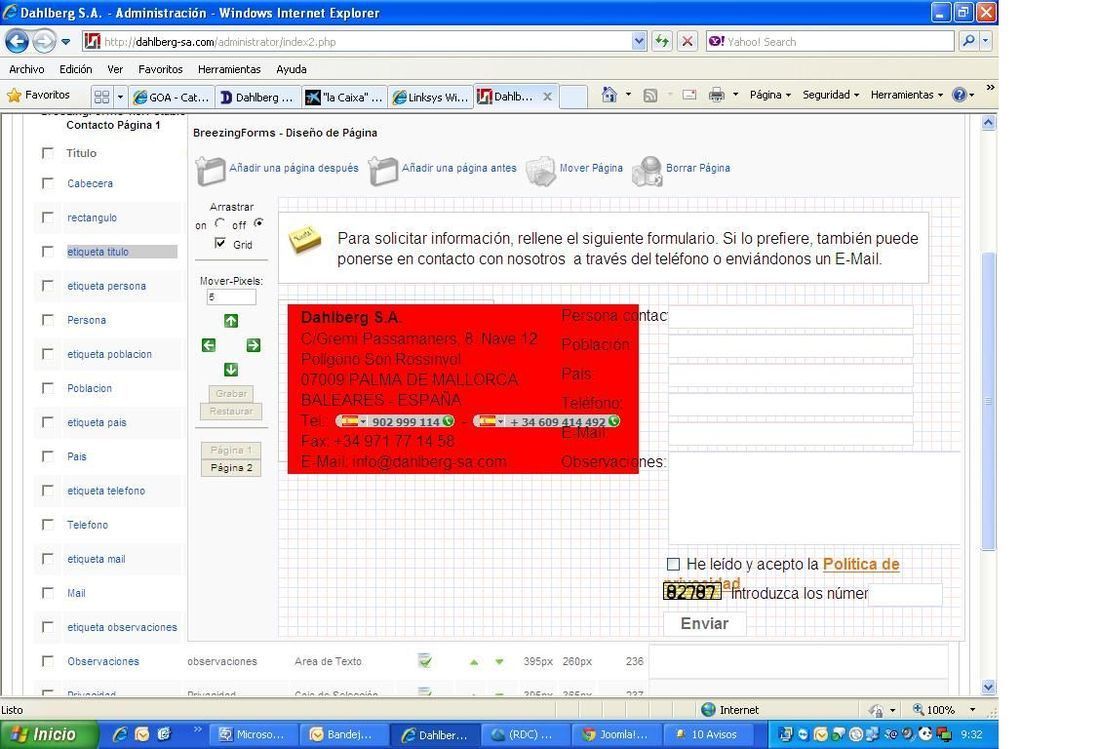The height and width of the screenshot is (749, 1100).
Task: Open the address bar dropdown
Action: (638, 41)
